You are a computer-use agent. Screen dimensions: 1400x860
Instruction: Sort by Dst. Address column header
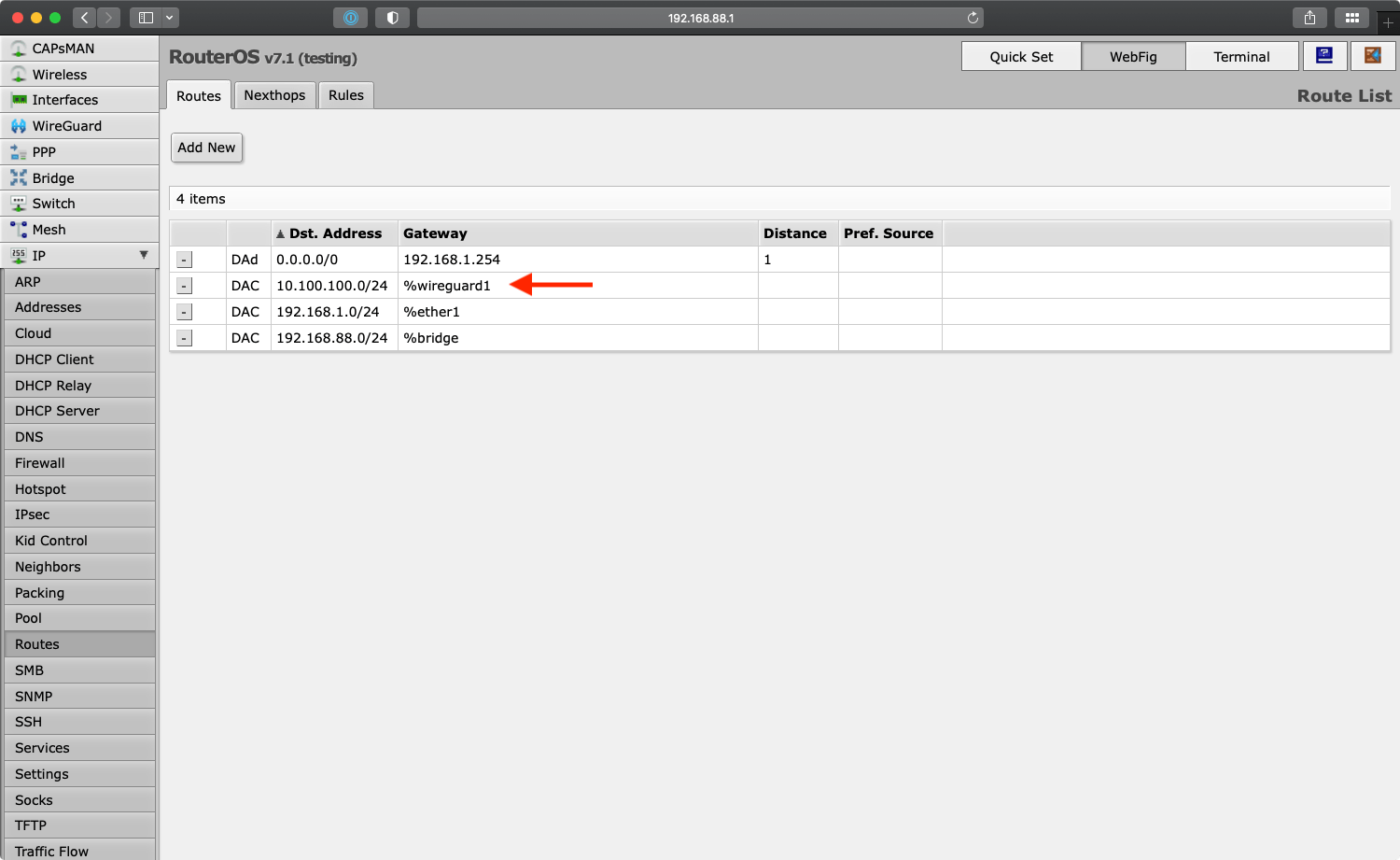334,233
